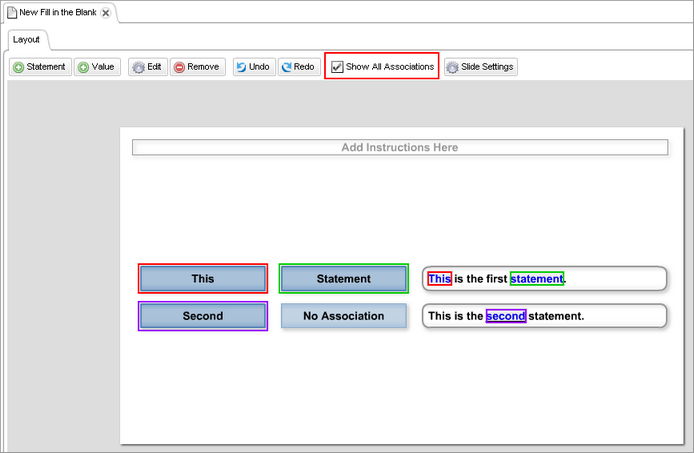Click the linked word 'second' in second sentence
Viewport: 694px width, 453px height.
point(506,316)
